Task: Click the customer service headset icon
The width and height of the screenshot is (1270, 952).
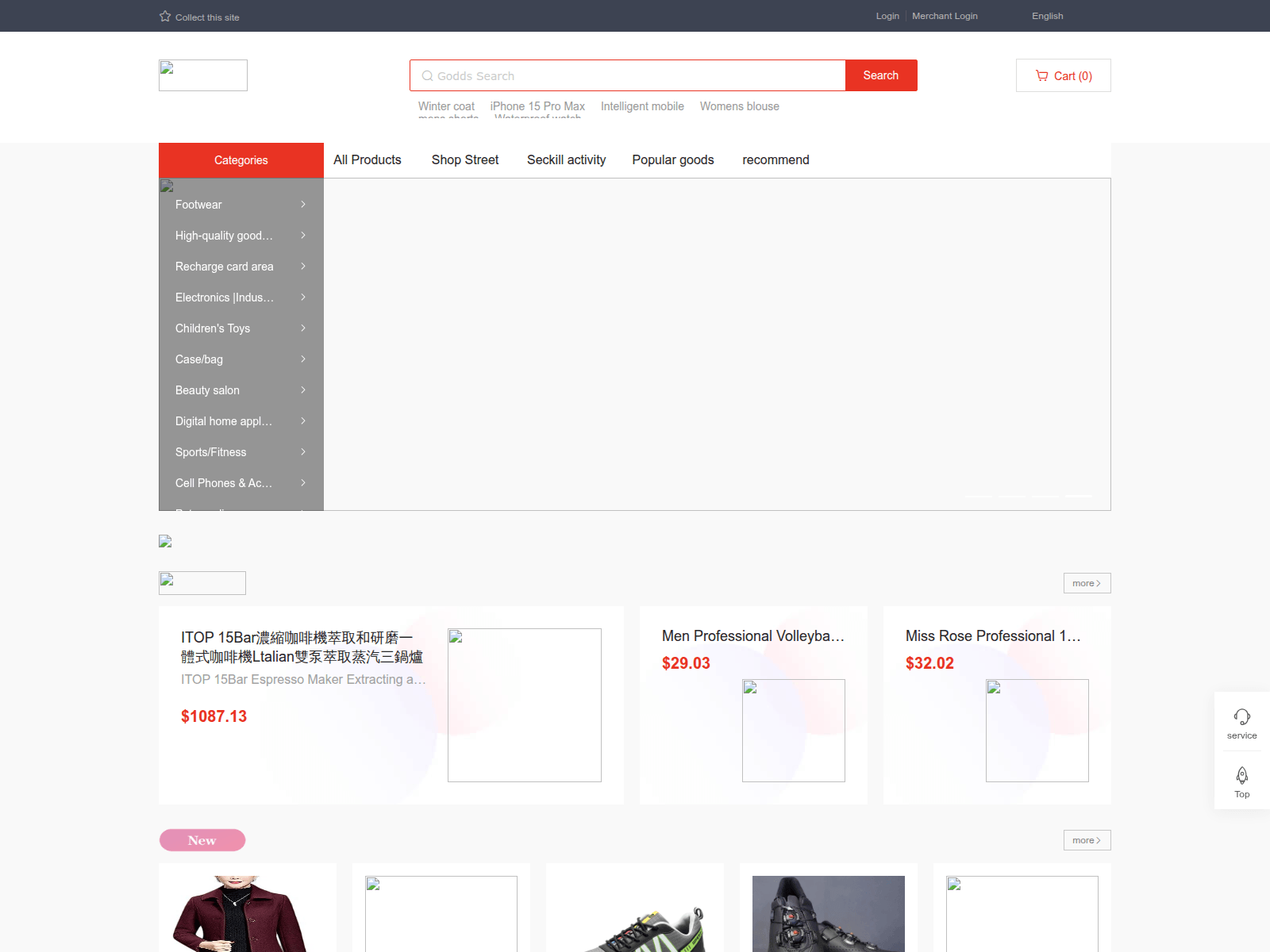Action: click(1241, 716)
